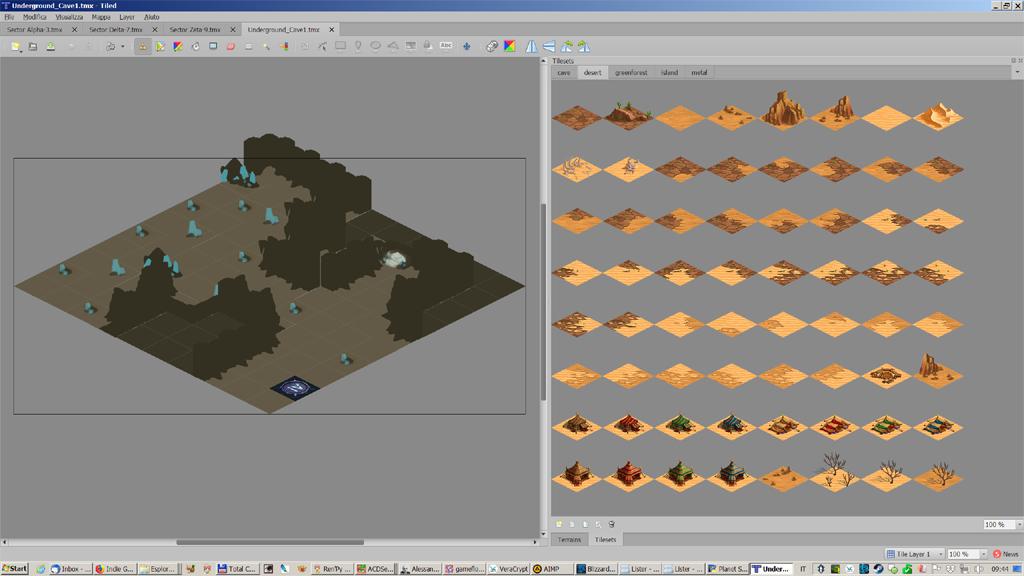This screenshot has width=1024, height=576.
Task: Select the Insert Point pin tool
Action: (358, 46)
